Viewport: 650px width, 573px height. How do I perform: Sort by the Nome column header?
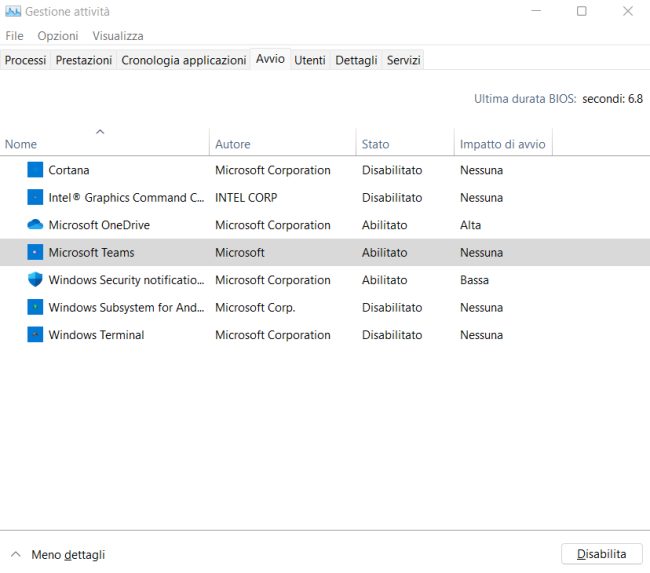(x=104, y=142)
